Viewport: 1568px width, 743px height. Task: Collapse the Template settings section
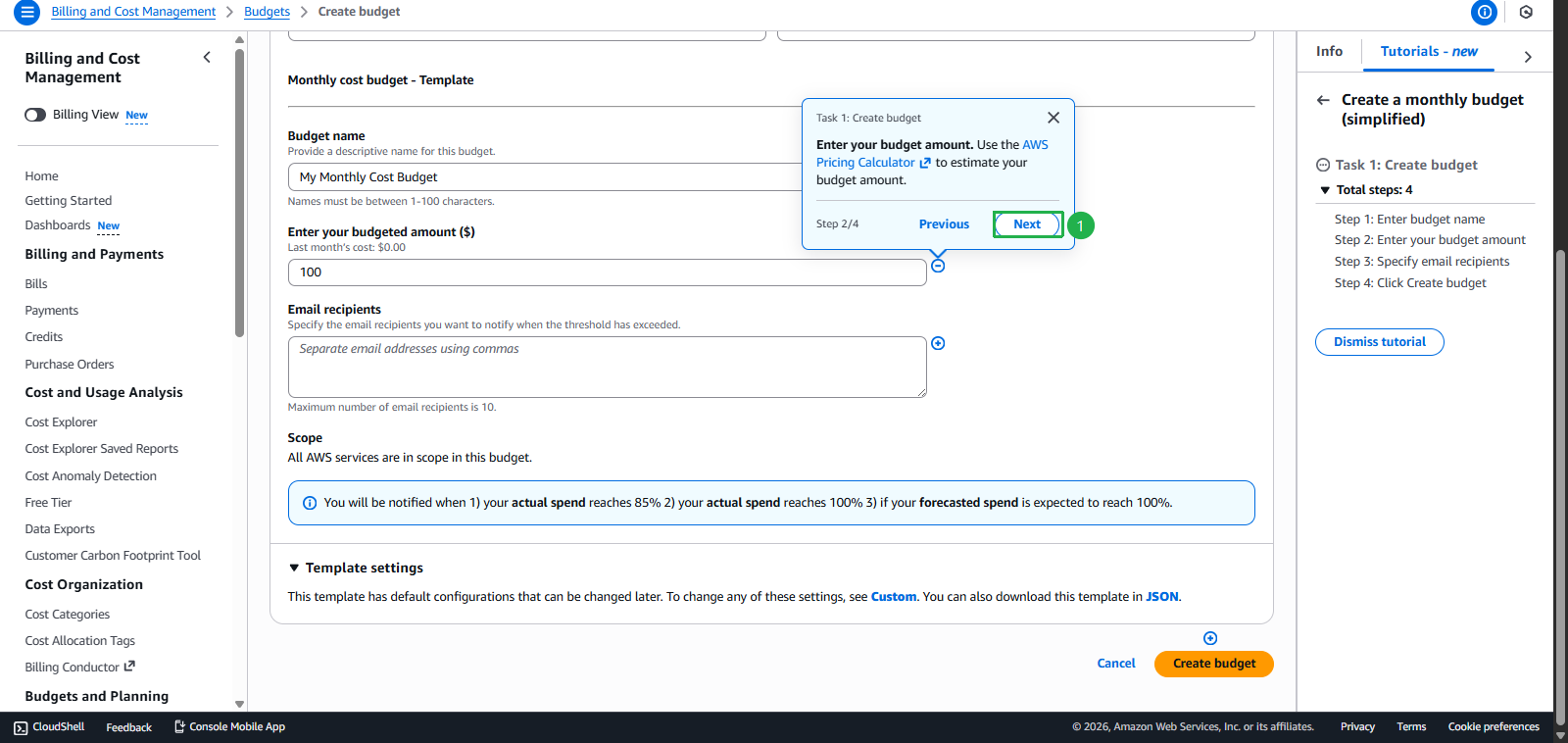point(294,569)
